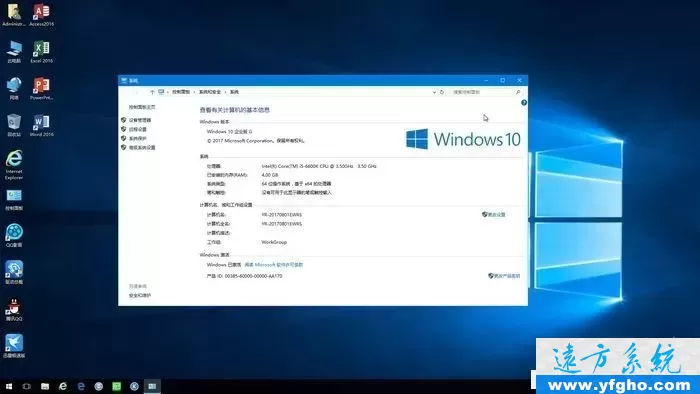The width and height of the screenshot is (700, 394).
Task: Click the green app icon in the taskbar
Action: coord(117,386)
